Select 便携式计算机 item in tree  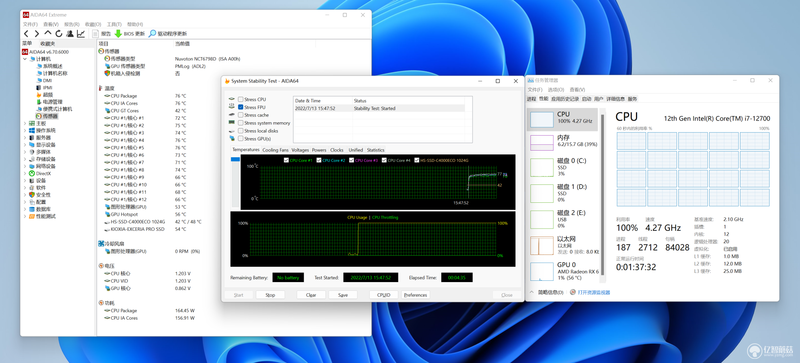click(x=54, y=109)
